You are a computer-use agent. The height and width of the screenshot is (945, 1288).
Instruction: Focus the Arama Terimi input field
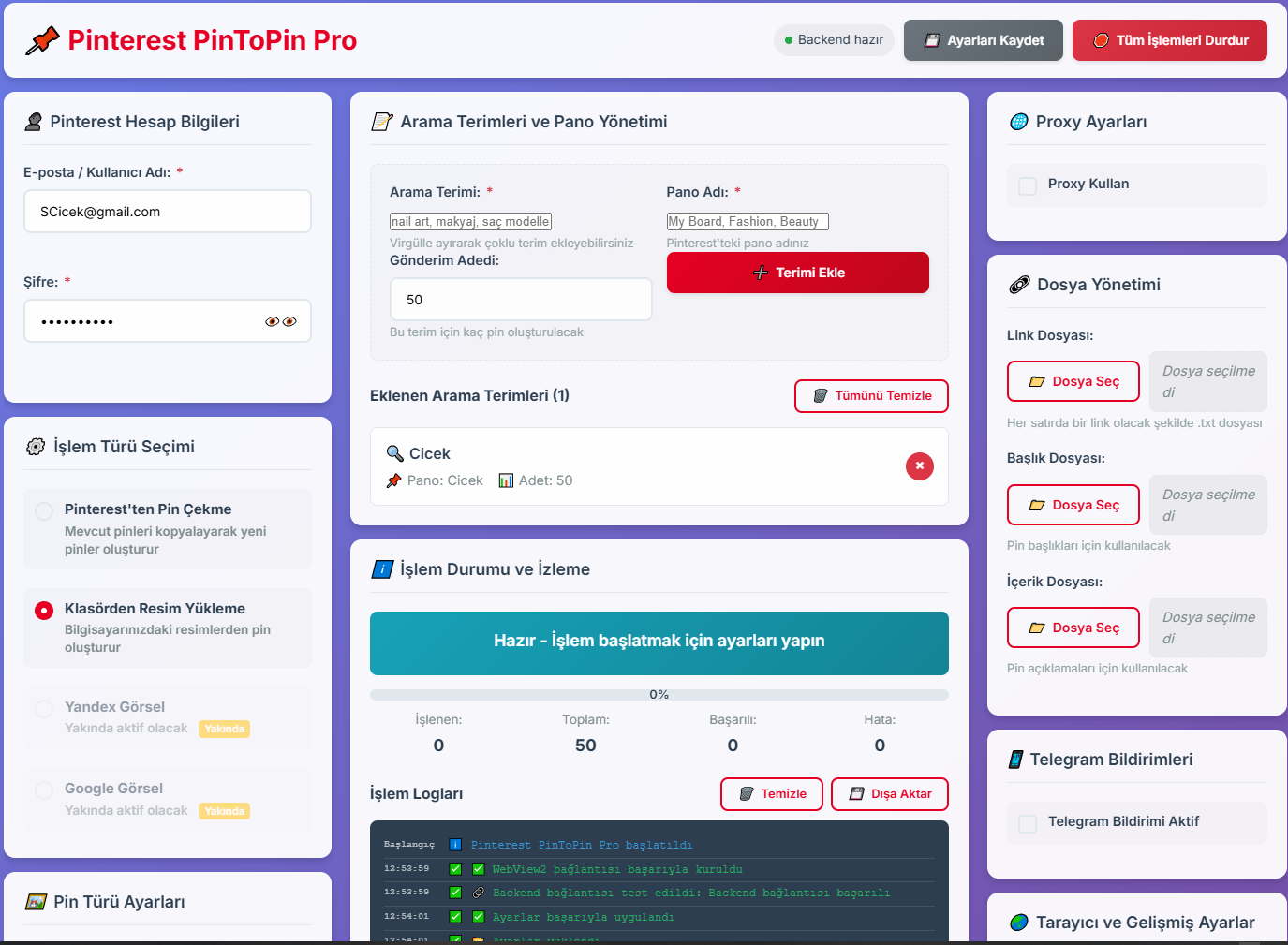470,222
